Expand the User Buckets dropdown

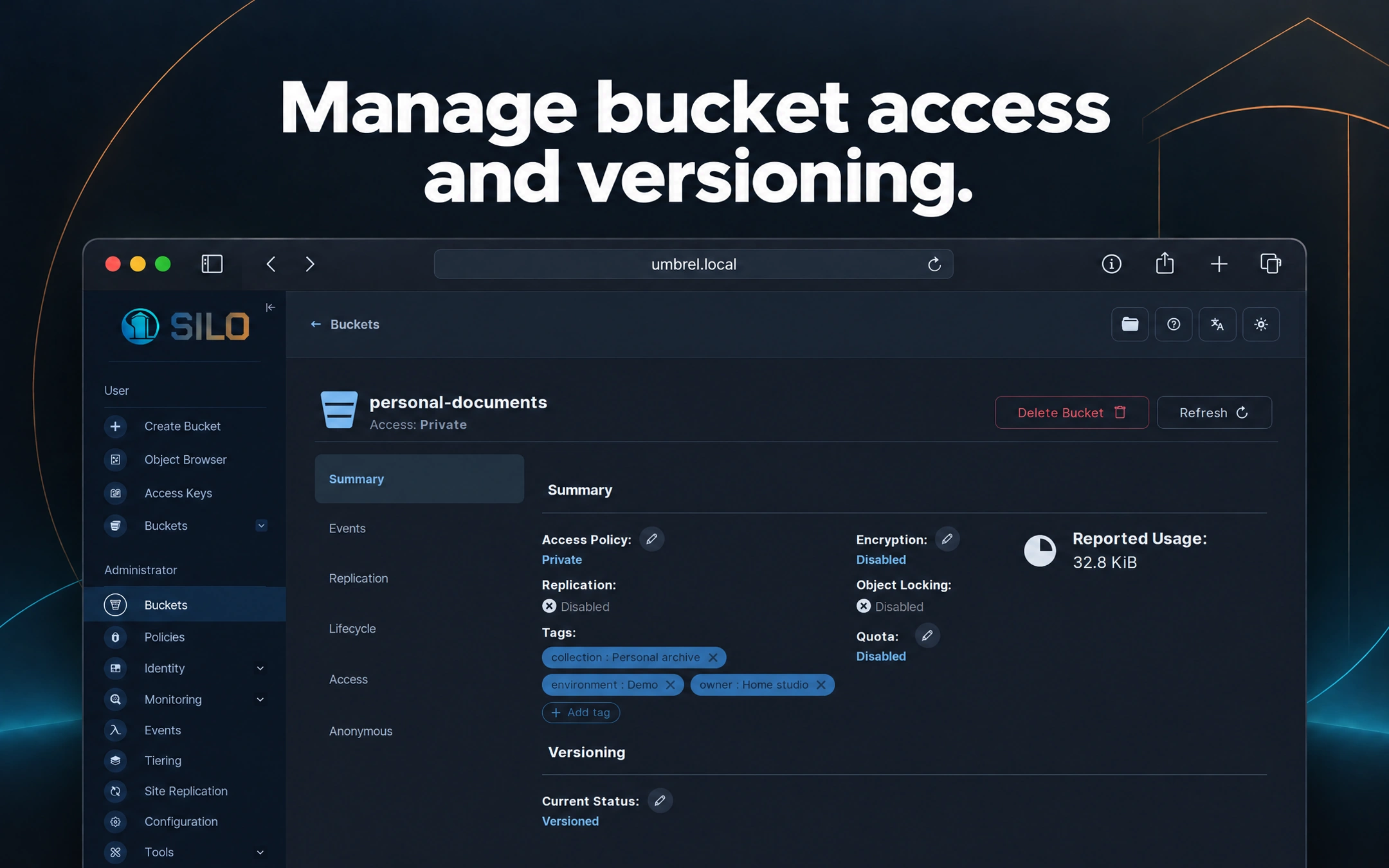[261, 526]
